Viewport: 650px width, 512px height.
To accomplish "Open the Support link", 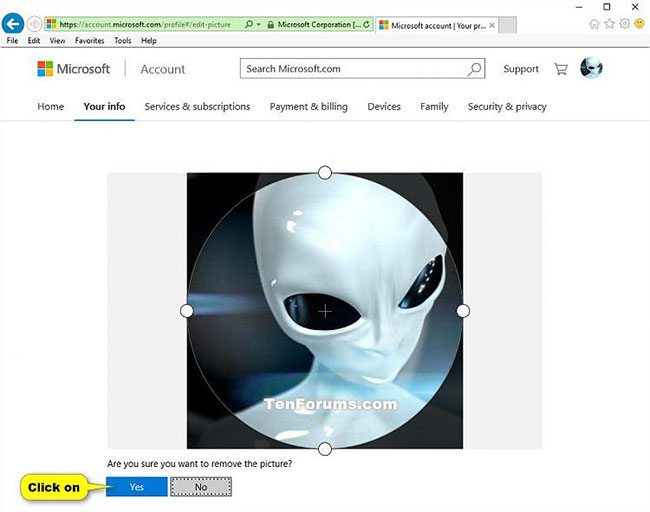I will pos(521,69).
